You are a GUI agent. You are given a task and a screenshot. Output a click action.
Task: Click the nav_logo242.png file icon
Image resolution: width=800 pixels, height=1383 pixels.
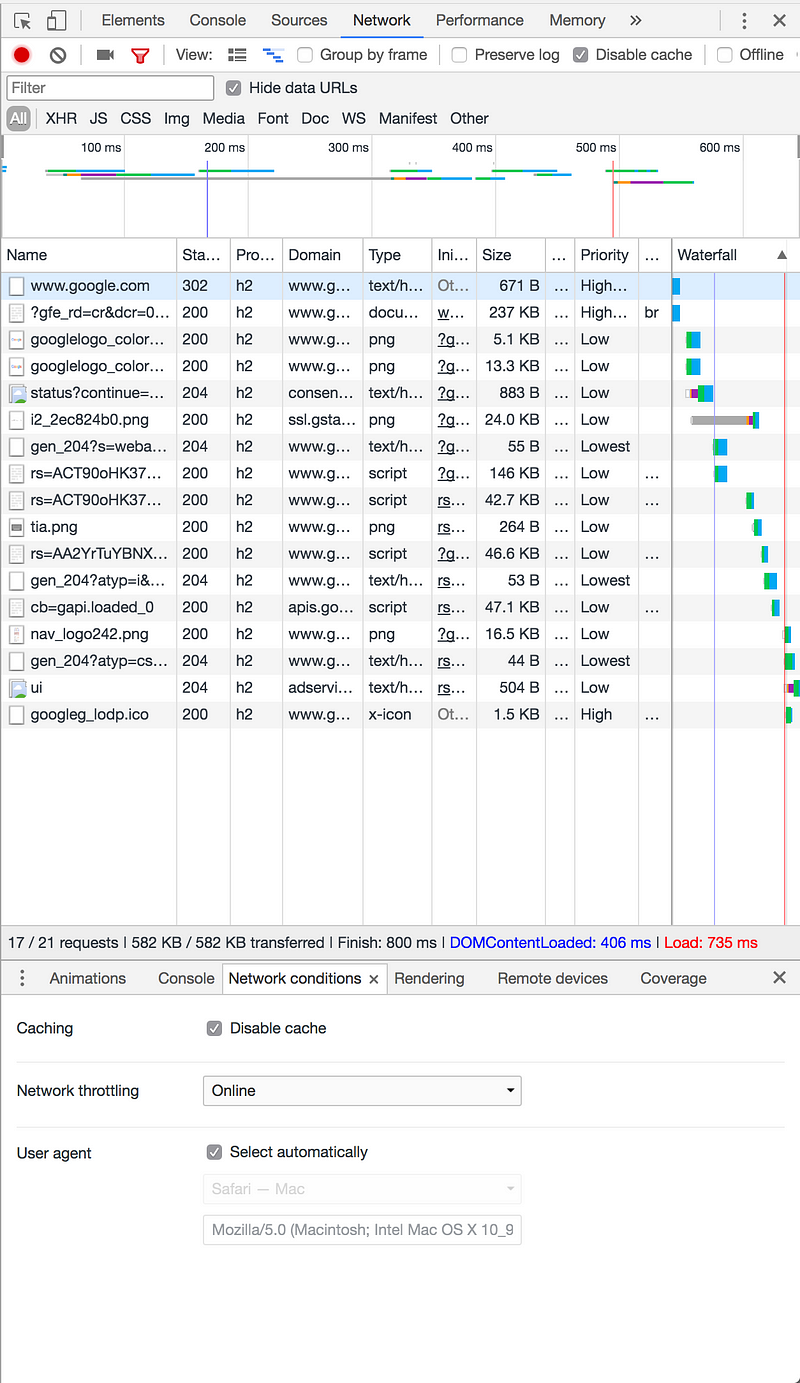pyautogui.click(x=16, y=634)
